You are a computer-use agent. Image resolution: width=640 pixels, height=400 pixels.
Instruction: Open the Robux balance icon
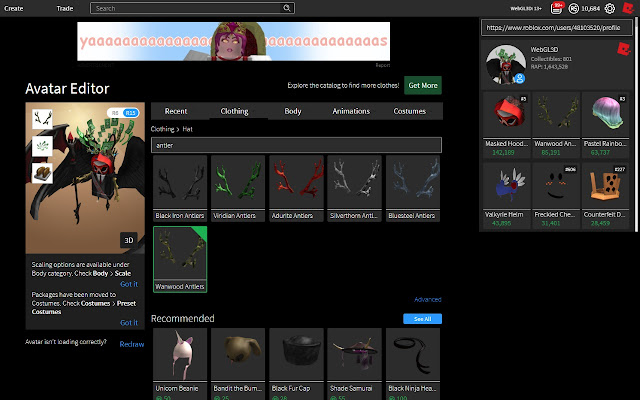(x=573, y=8)
